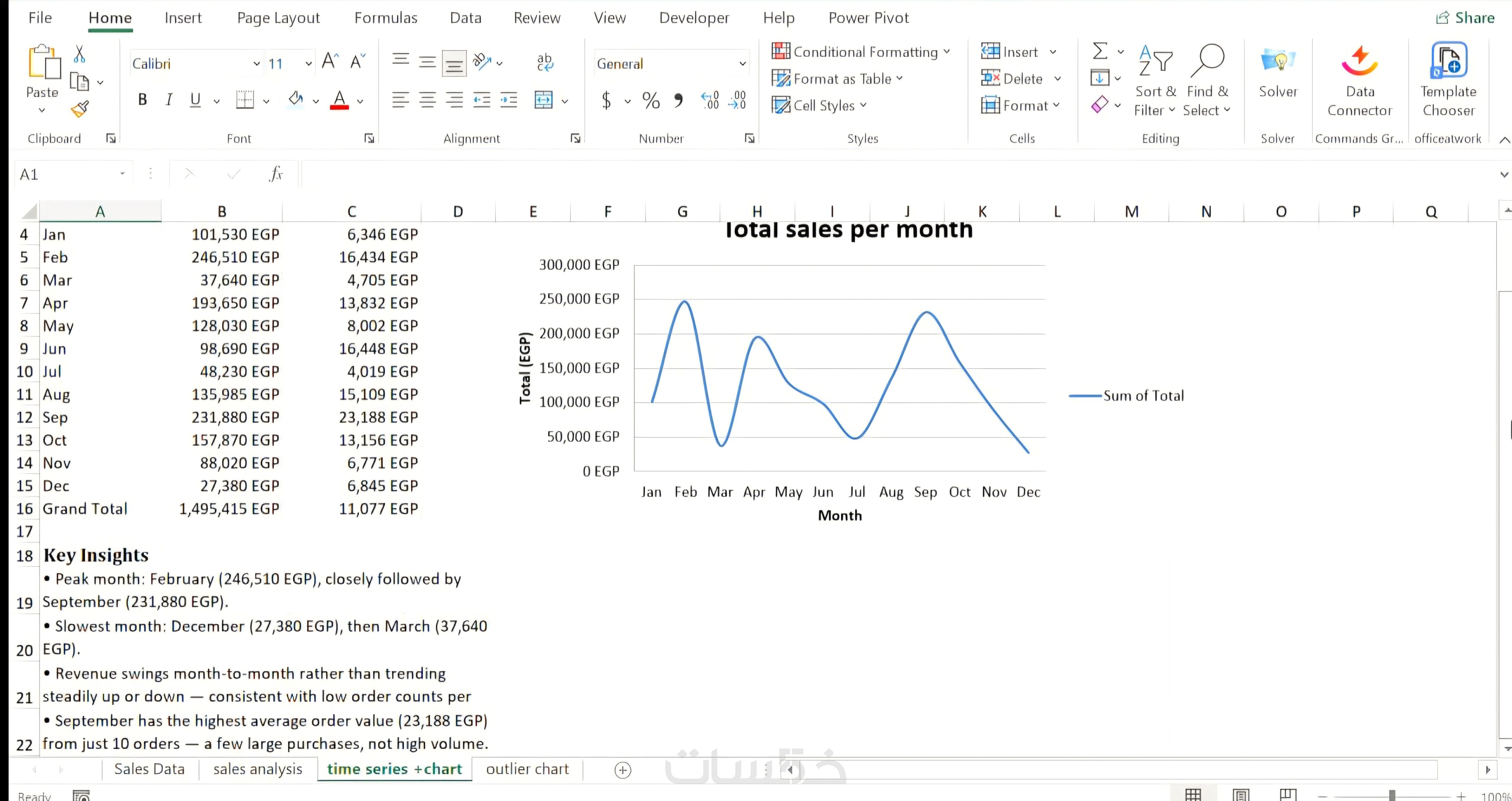
Task: Toggle Italic formatting
Action: (169, 100)
